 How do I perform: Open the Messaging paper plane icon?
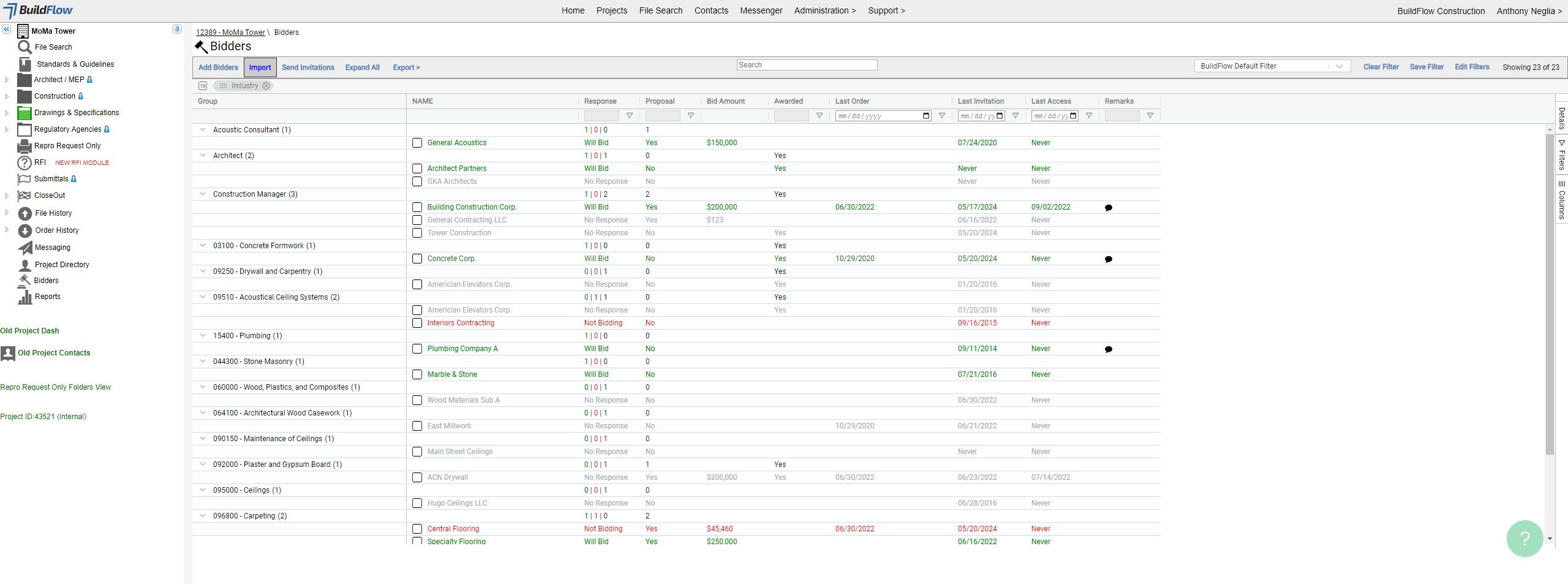tap(25, 248)
